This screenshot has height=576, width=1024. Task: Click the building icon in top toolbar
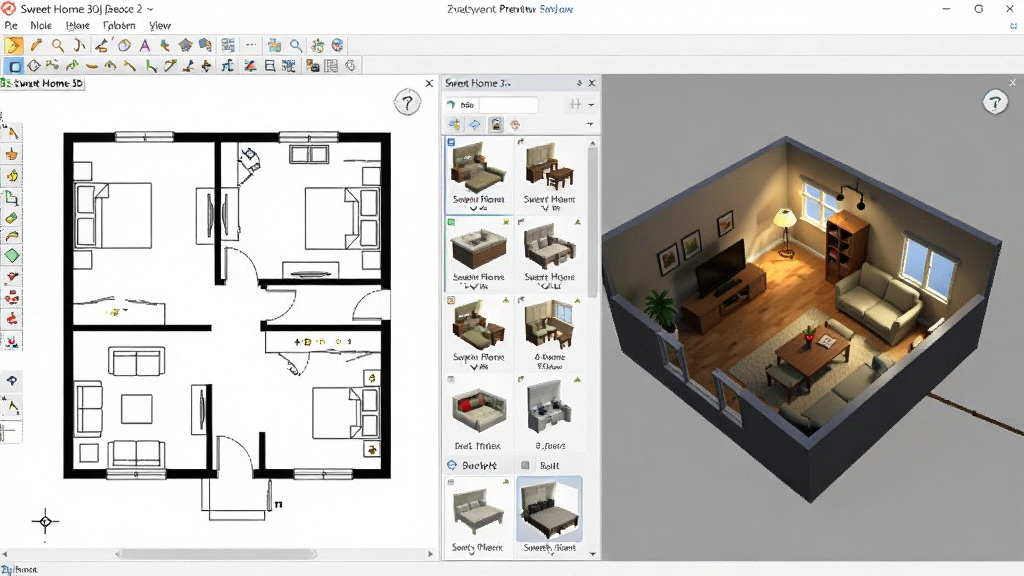click(274, 45)
